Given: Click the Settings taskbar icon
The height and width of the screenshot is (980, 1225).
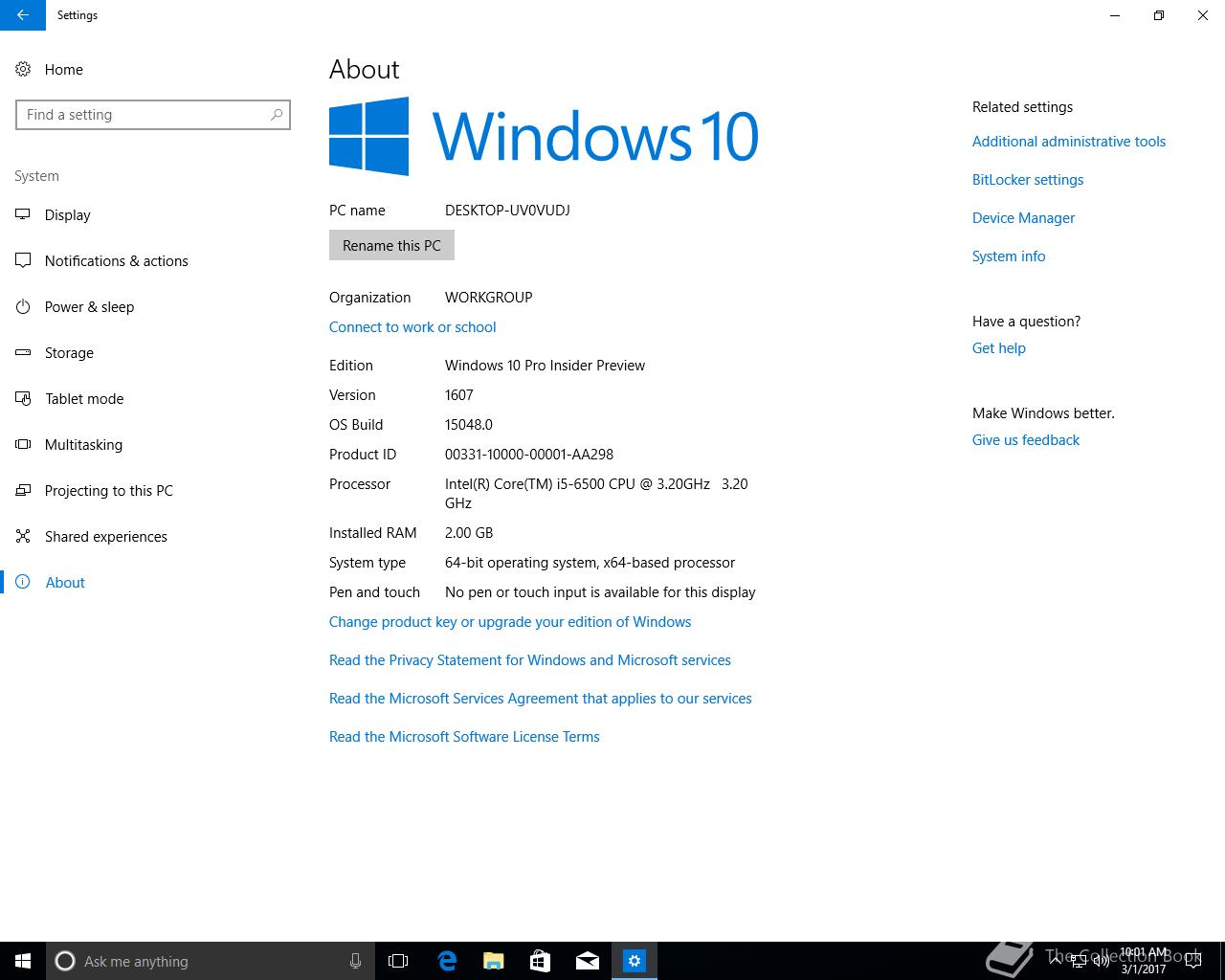Looking at the screenshot, I should coord(635,961).
